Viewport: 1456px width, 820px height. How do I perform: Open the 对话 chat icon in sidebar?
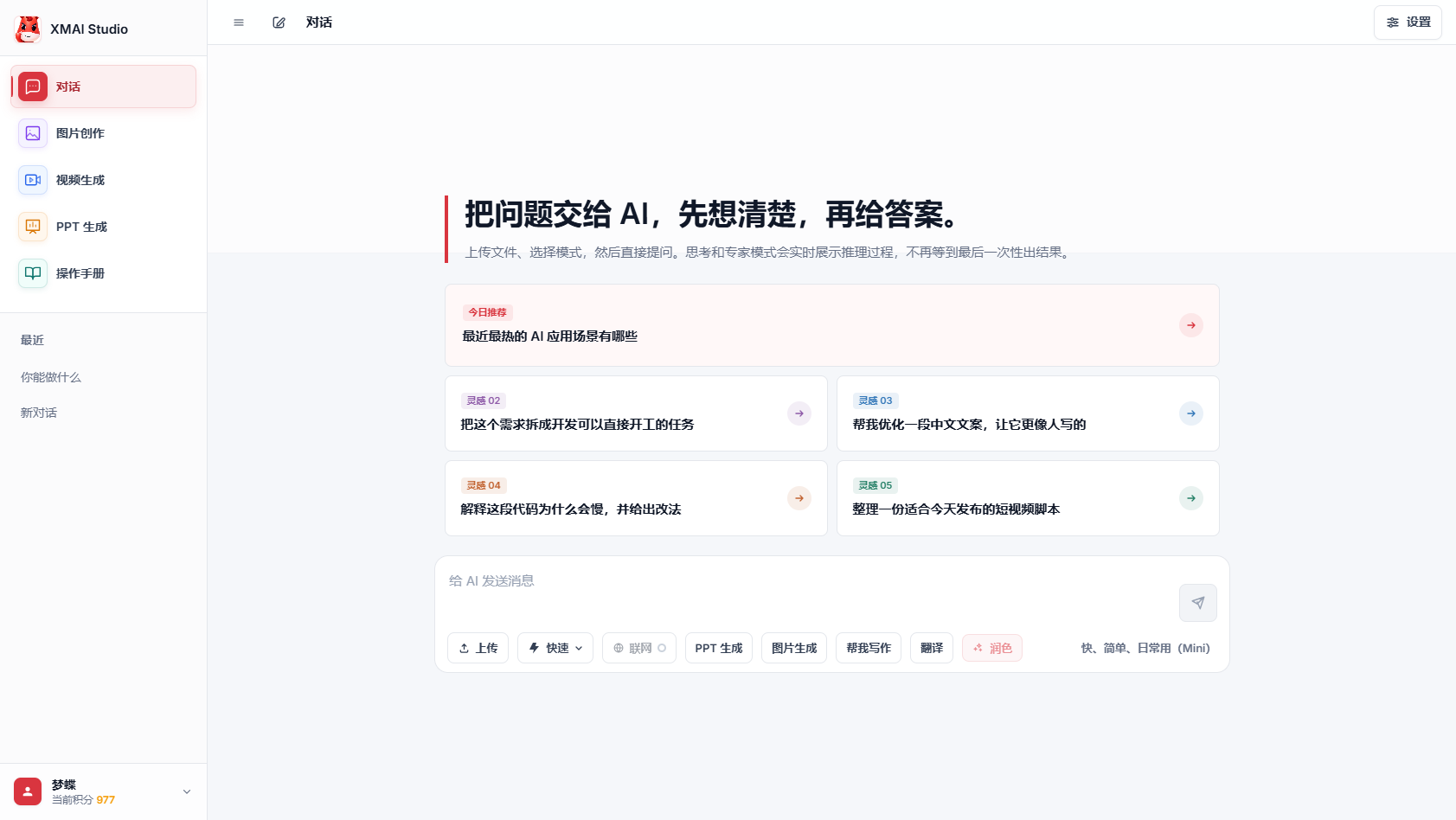pos(33,86)
